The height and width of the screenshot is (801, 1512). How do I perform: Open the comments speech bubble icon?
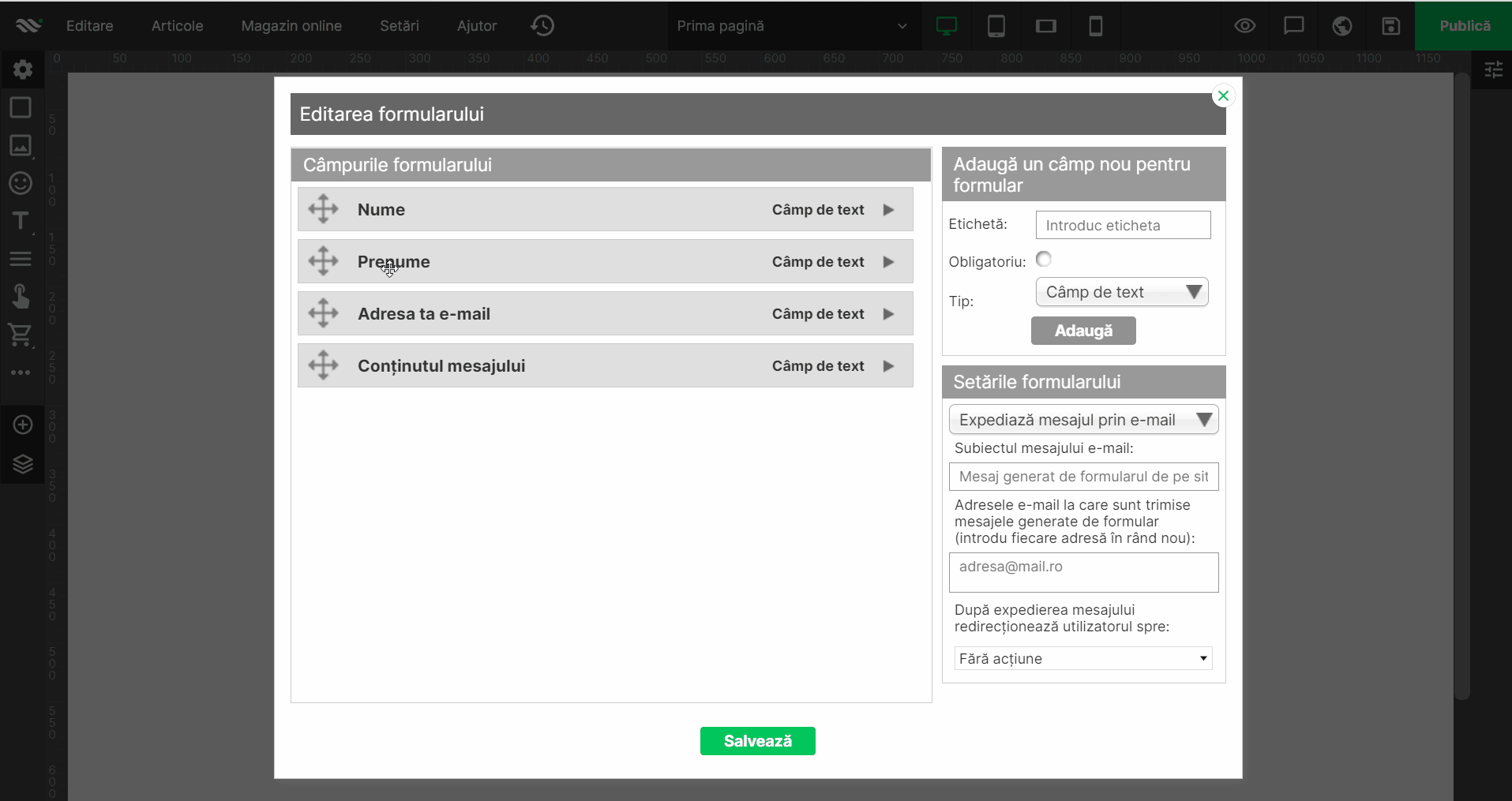click(x=1293, y=26)
